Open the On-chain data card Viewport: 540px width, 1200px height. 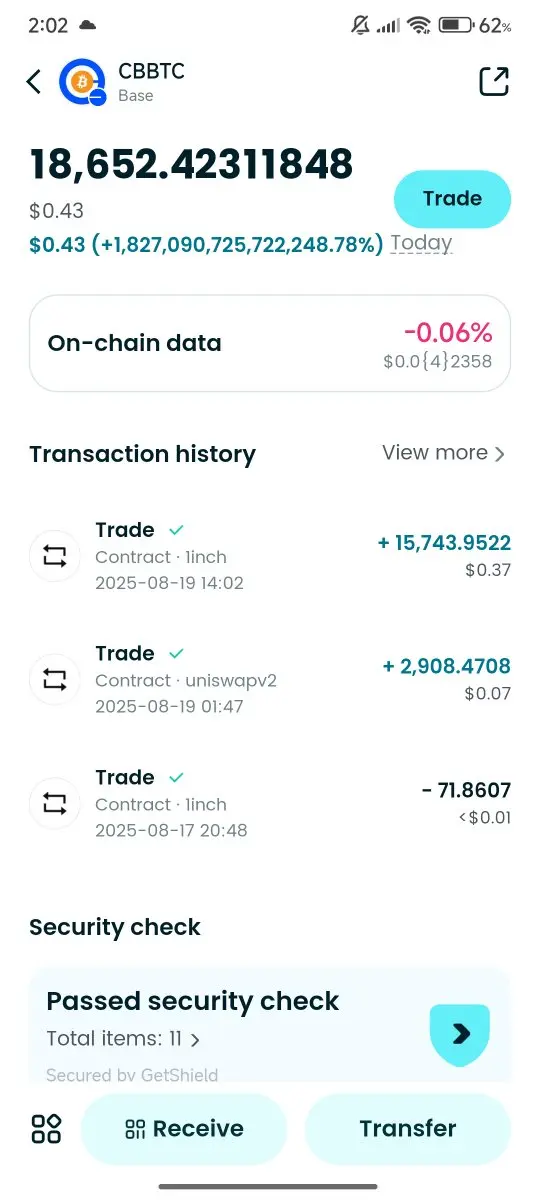[270, 343]
